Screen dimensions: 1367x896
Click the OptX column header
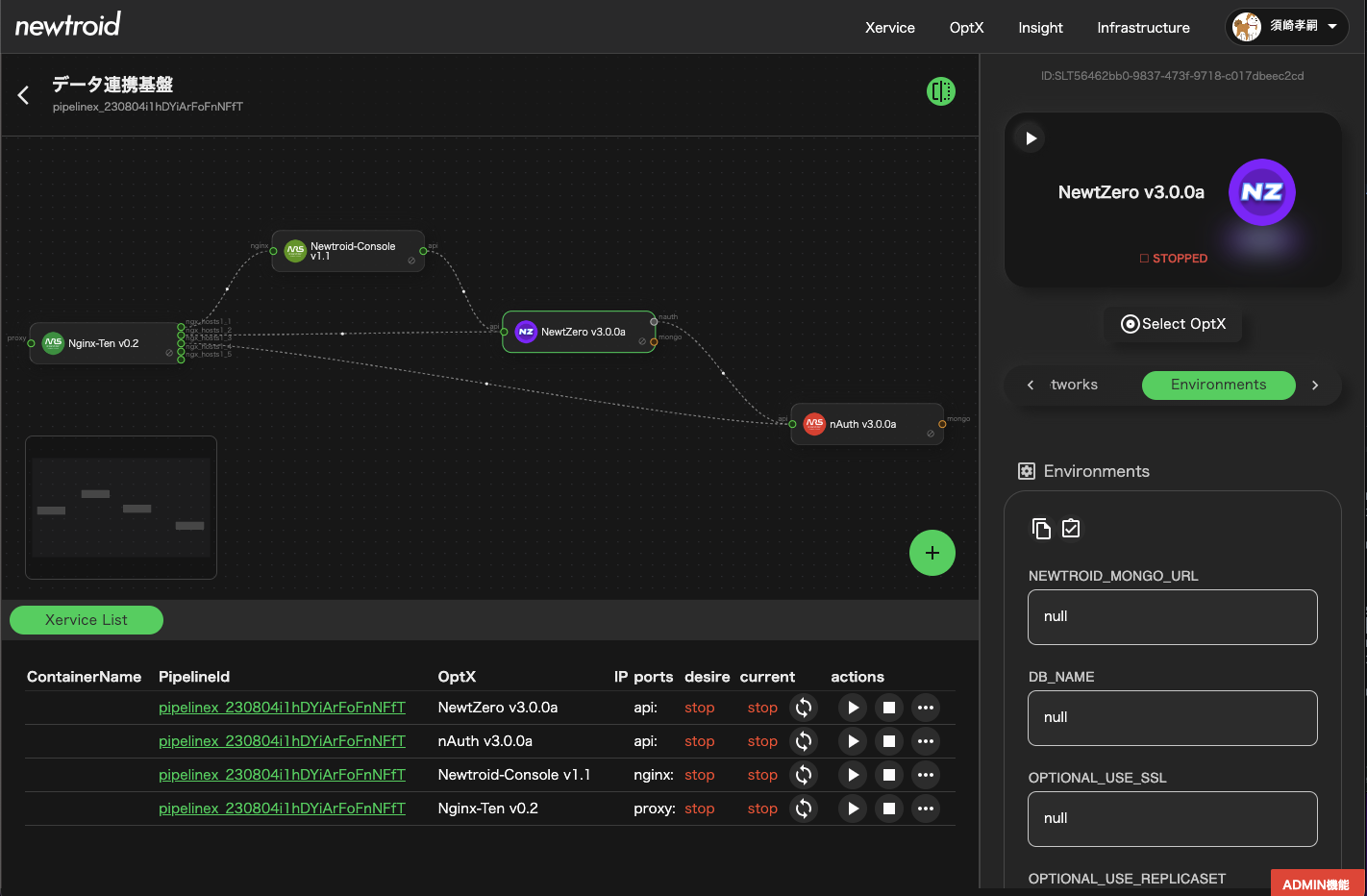click(x=457, y=677)
